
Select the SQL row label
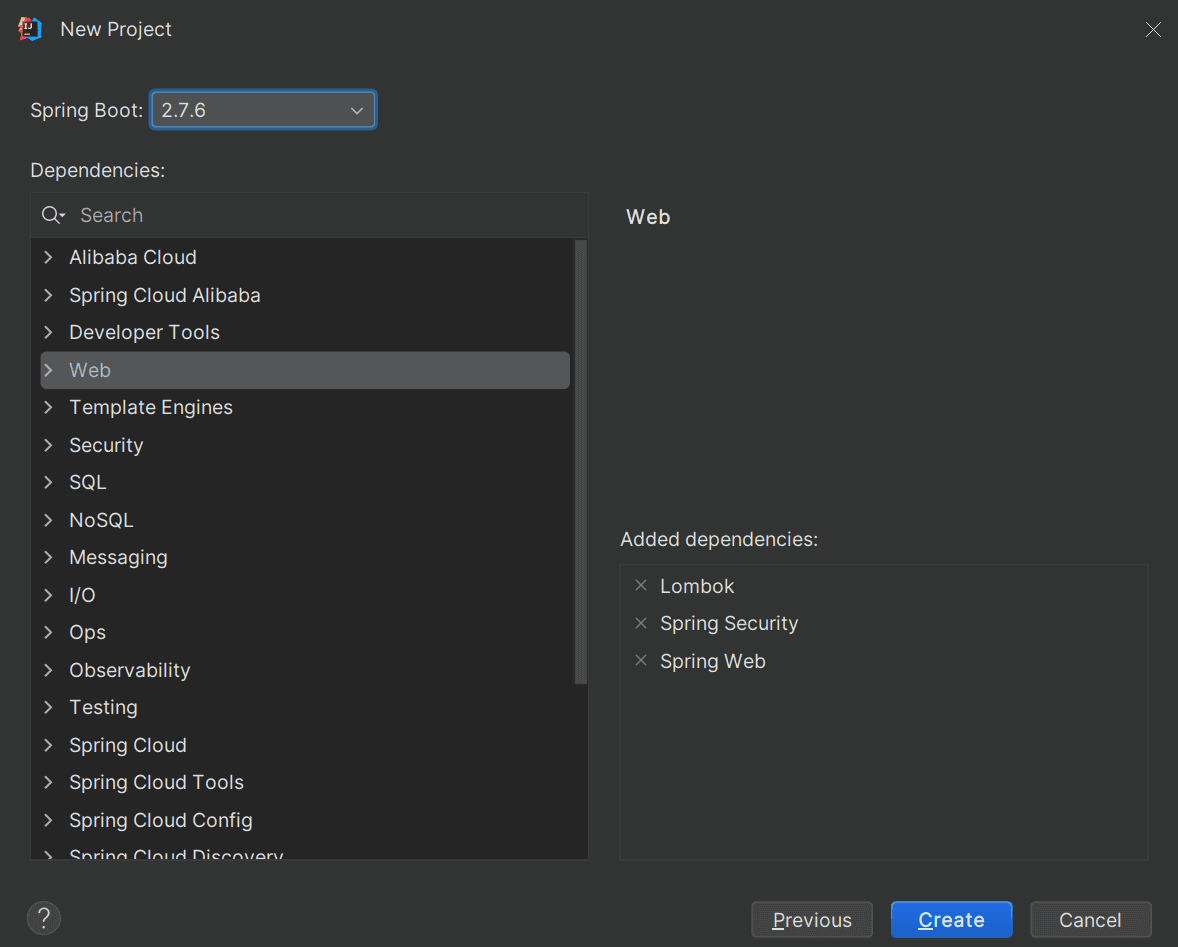click(88, 482)
